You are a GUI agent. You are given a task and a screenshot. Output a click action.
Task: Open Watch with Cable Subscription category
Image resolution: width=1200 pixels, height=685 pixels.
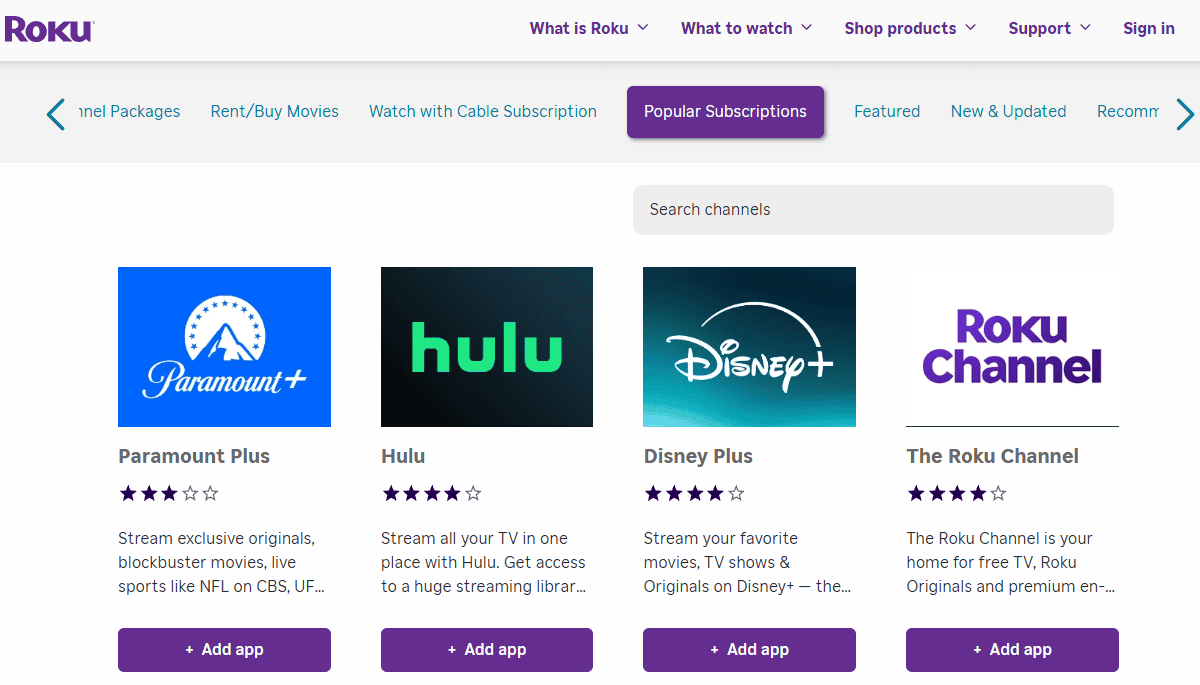pyautogui.click(x=483, y=112)
